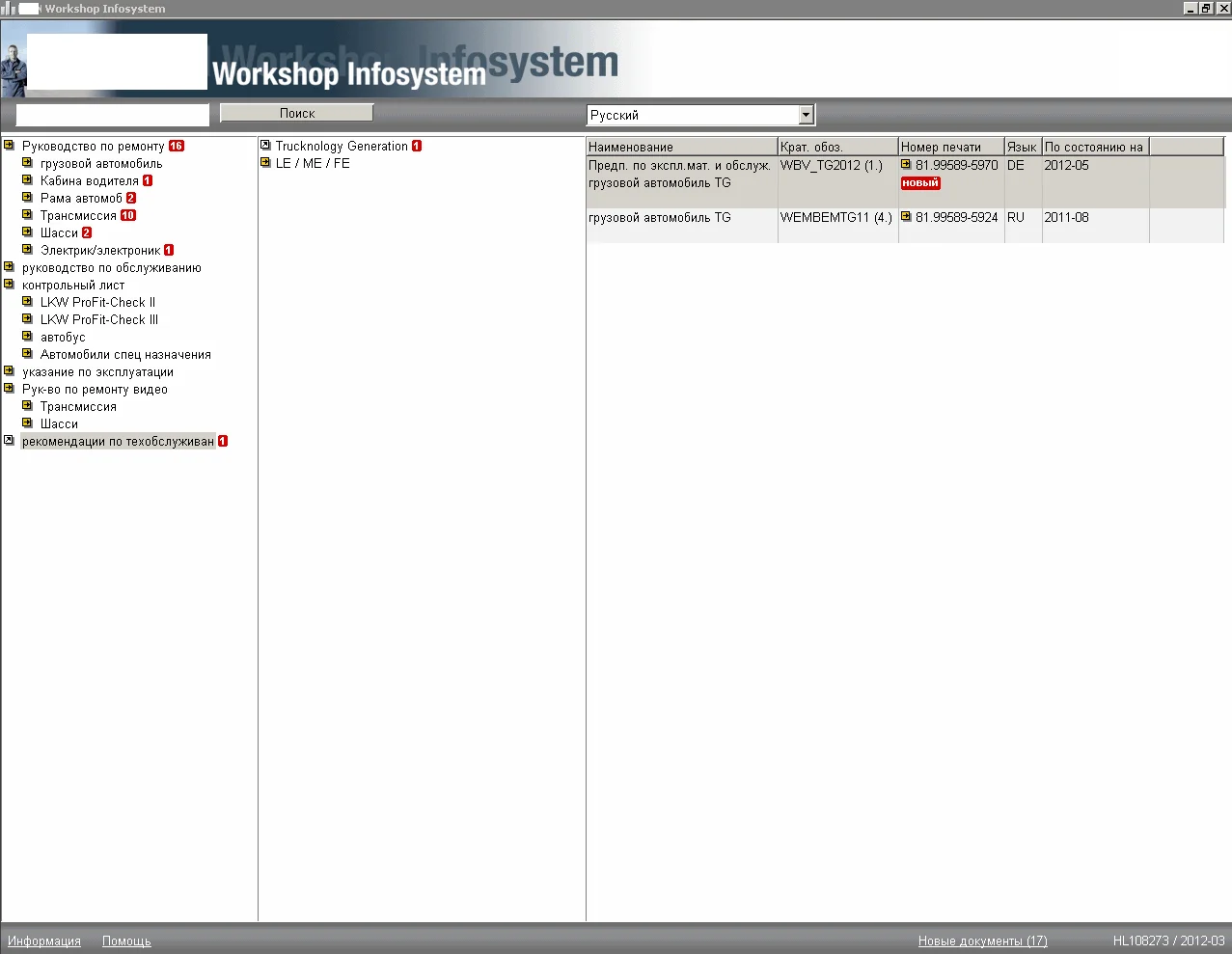The image size is (1232, 954).
Task: Click icon beside Рук-во по ремонту видео
Action: pyautogui.click(x=10, y=389)
